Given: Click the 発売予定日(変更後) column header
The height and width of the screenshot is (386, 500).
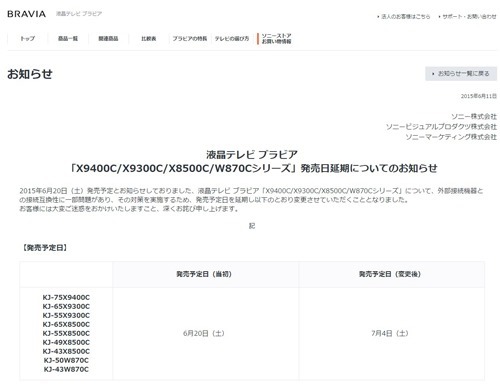Looking at the screenshot, I should click(x=390, y=274).
